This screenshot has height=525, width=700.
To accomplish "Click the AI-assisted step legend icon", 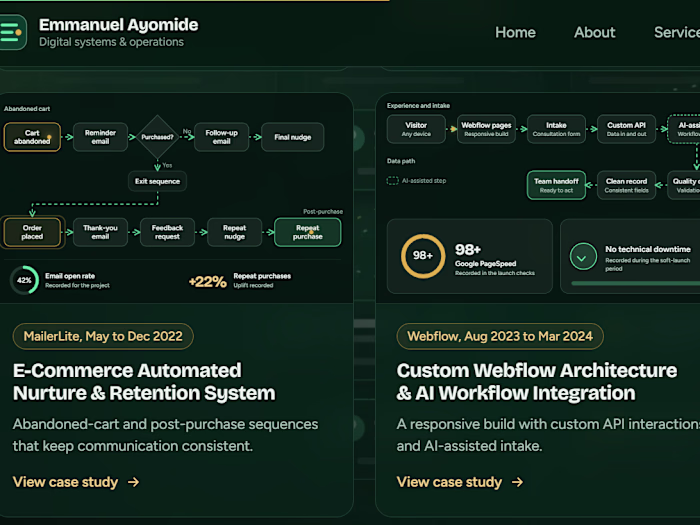I will pyautogui.click(x=392, y=181).
